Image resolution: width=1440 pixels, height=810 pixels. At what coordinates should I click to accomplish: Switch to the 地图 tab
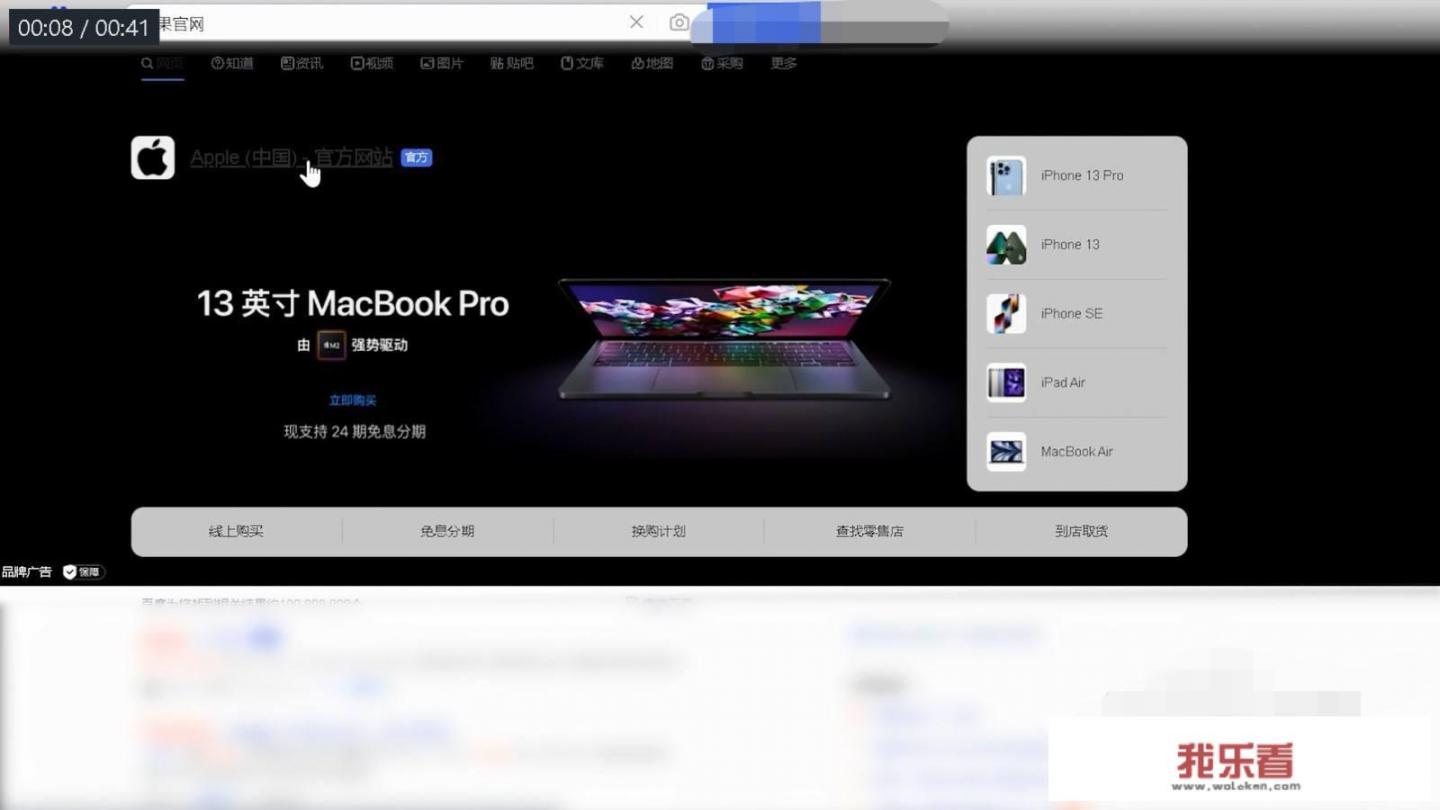click(x=652, y=63)
